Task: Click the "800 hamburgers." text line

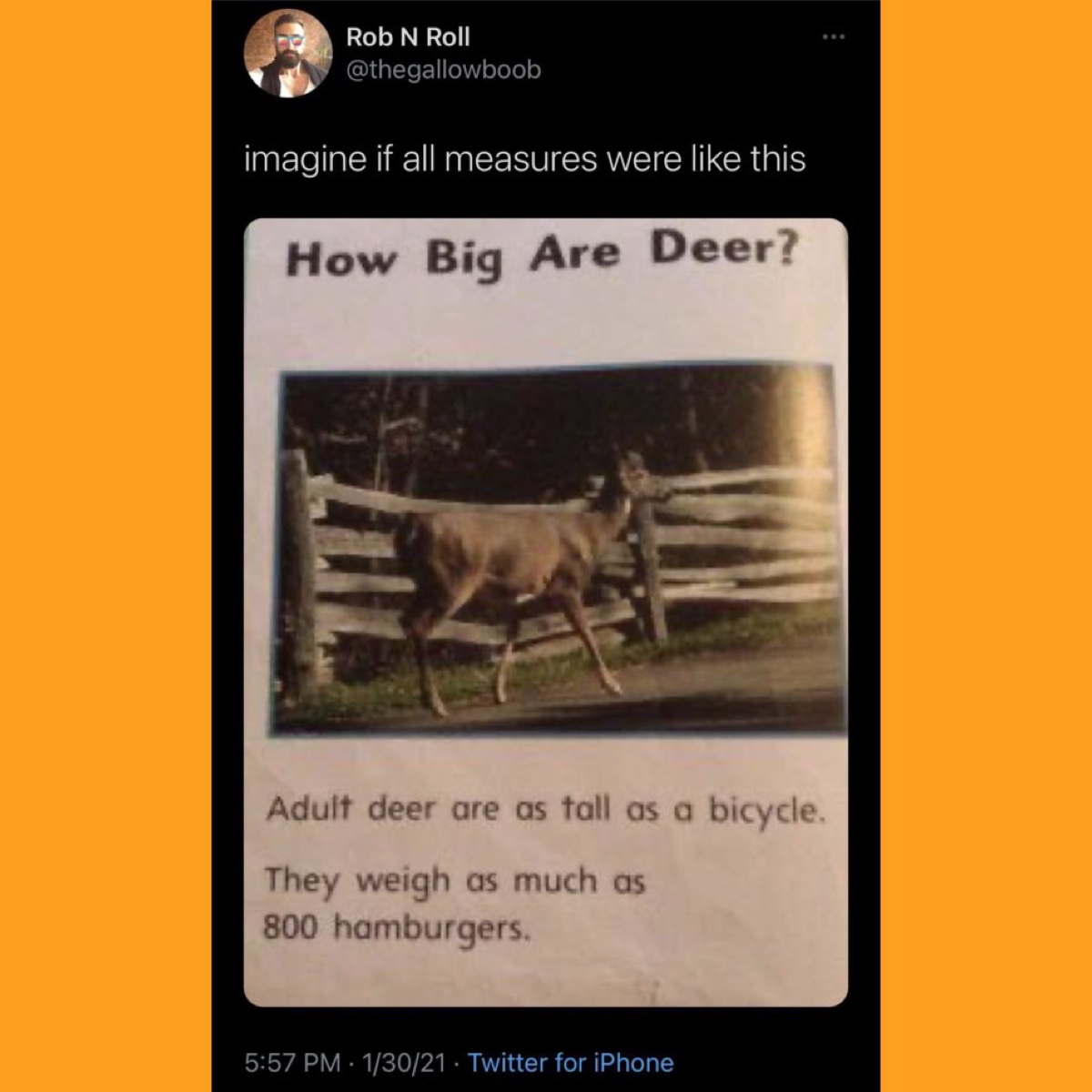Action: coord(396,929)
